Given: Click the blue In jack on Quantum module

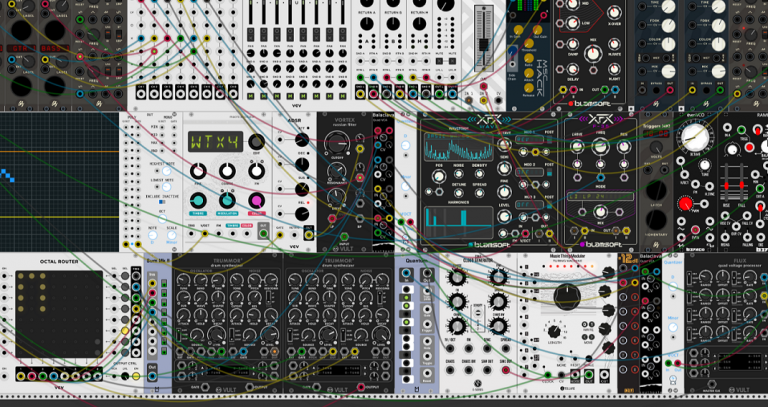Looking at the screenshot, I should click(405, 273).
